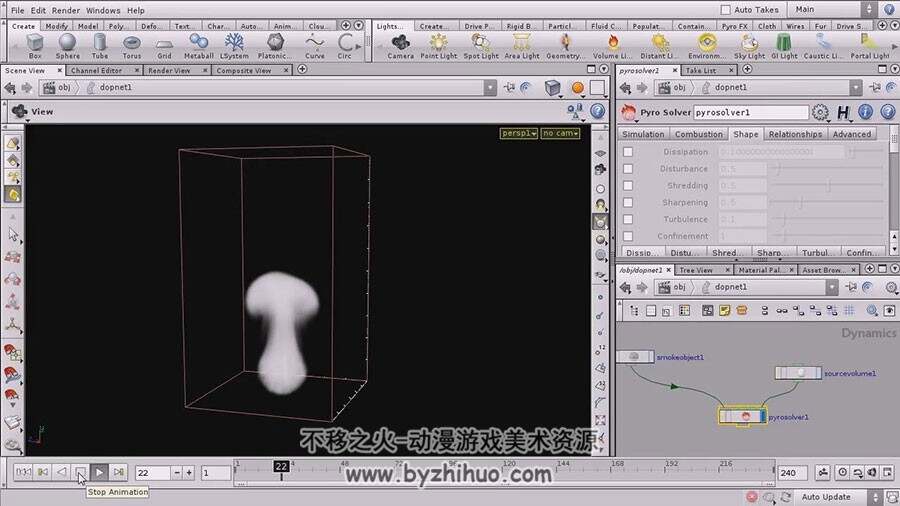Image resolution: width=900 pixels, height=506 pixels.
Task: Expand Scene View path dropdown arrow
Action: point(490,88)
